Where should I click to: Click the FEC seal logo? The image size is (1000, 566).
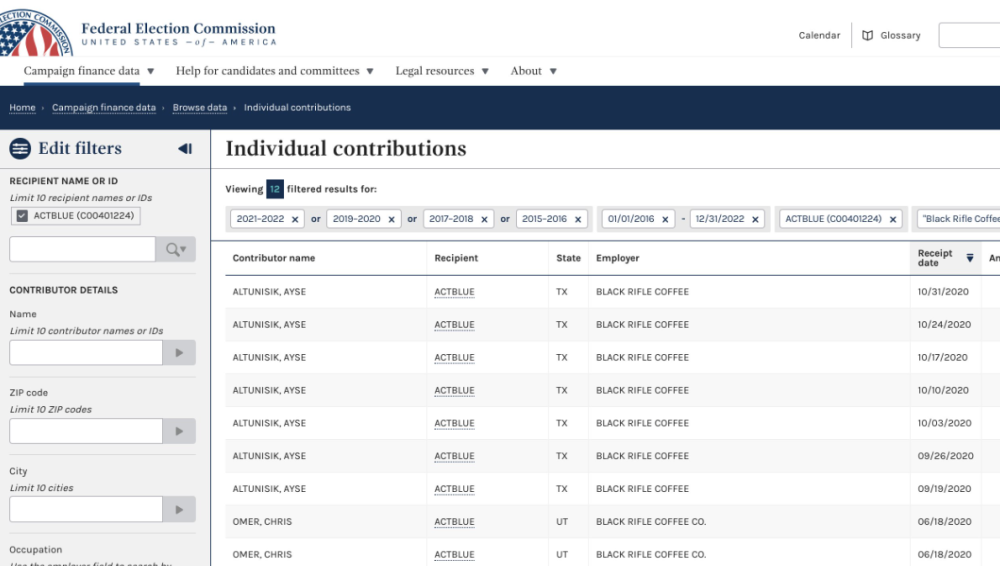pos(35,32)
